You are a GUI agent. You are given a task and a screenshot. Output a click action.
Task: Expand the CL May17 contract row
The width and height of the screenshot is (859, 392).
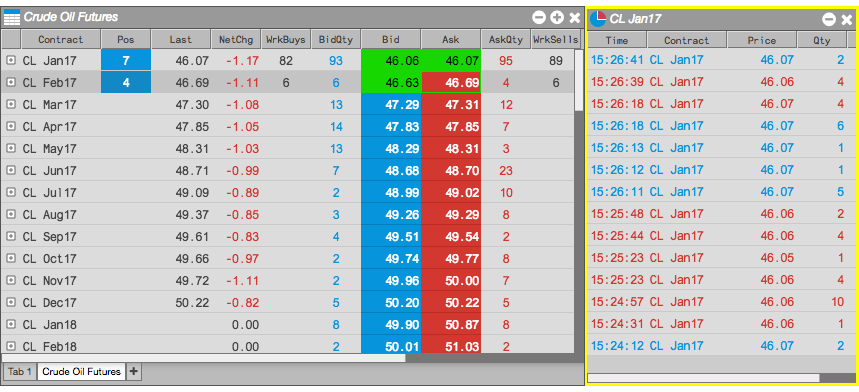coord(10,148)
